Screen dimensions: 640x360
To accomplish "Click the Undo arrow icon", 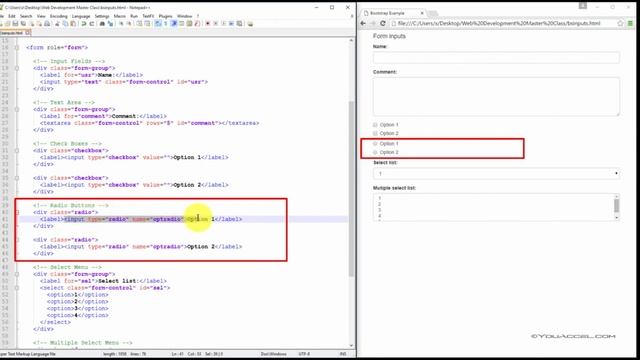I will tap(84, 24).
